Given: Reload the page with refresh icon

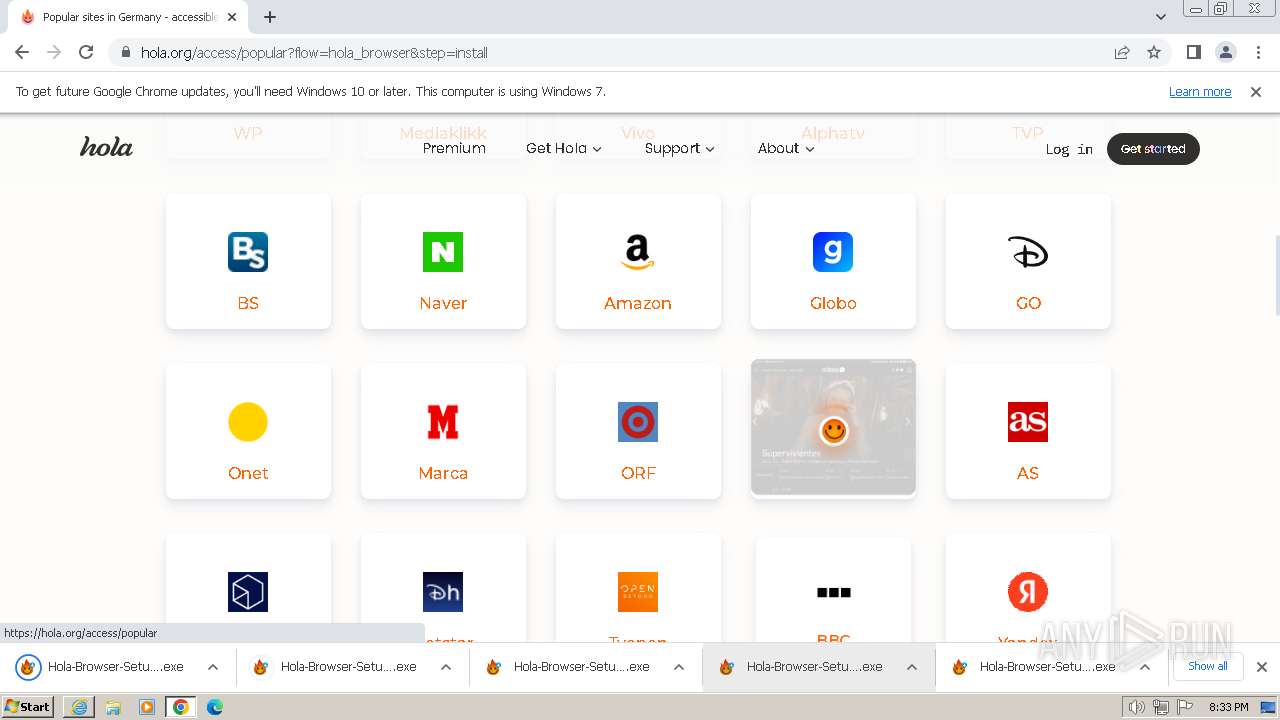Looking at the screenshot, I should 86,52.
